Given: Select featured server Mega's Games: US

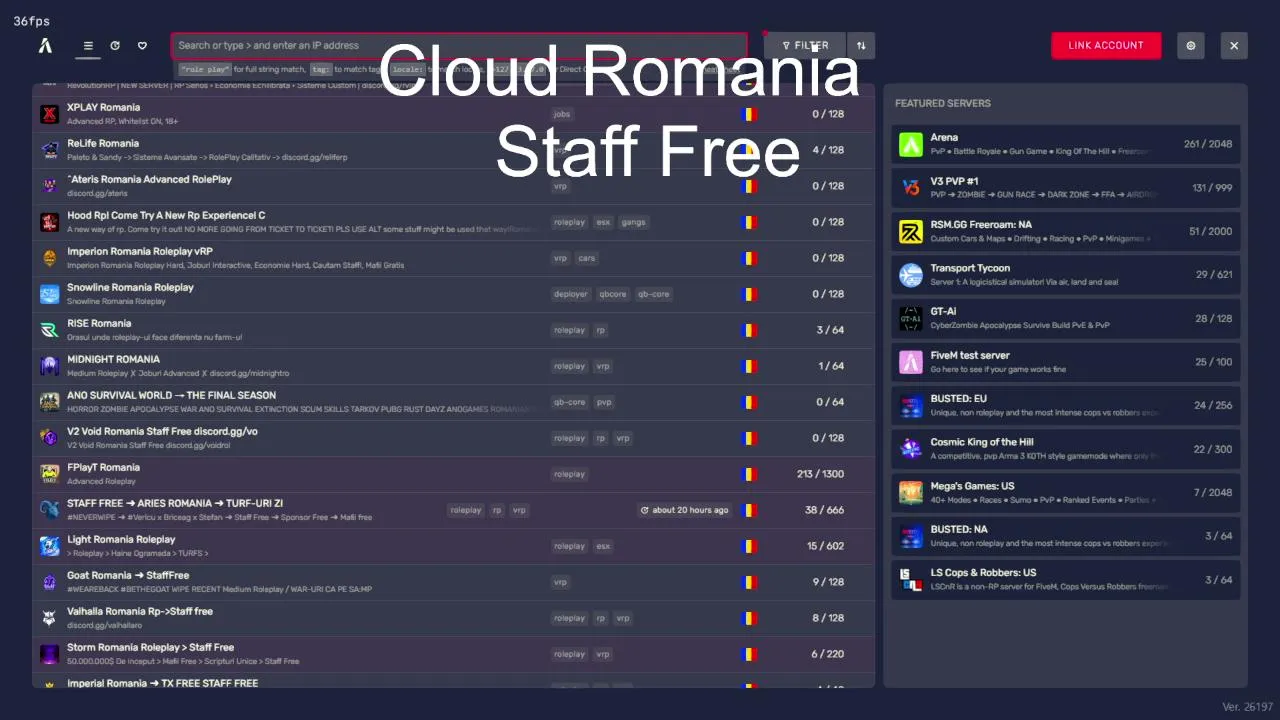Looking at the screenshot, I should (x=1065, y=492).
